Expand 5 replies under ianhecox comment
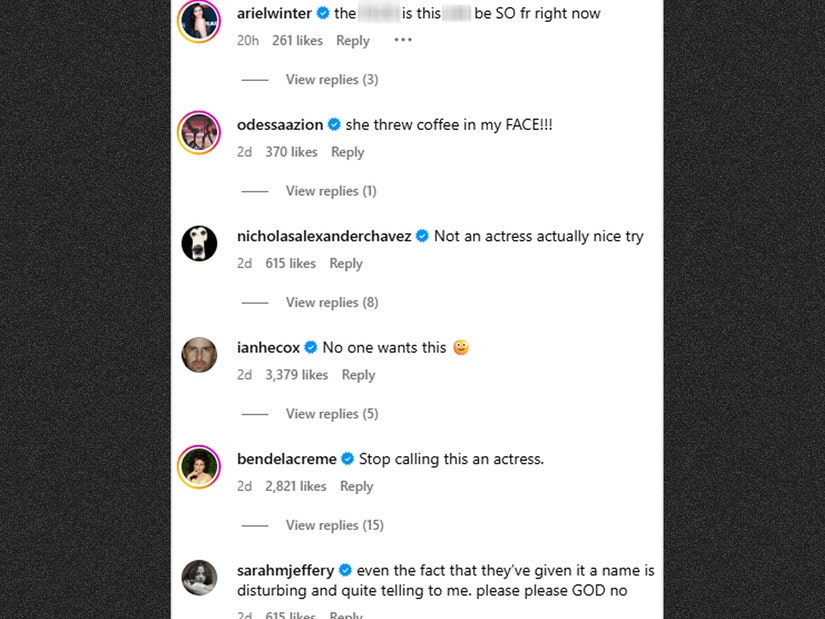This screenshot has height=619, width=825. click(x=331, y=414)
